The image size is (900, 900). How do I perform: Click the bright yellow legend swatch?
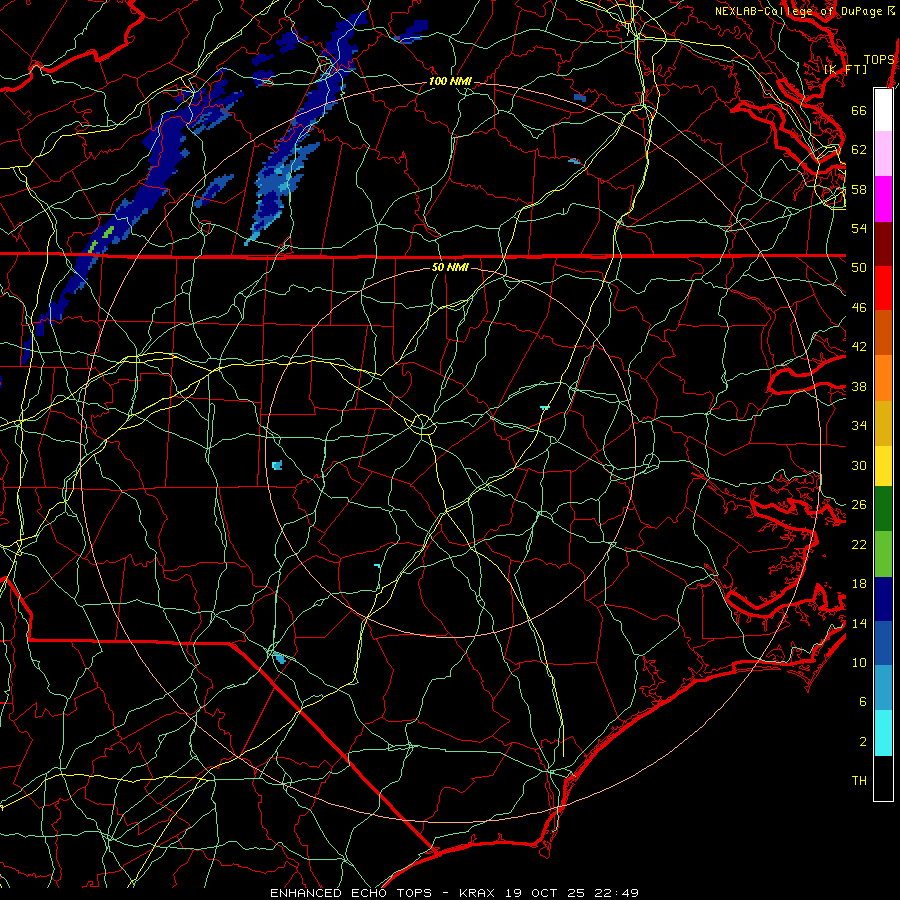pyautogui.click(x=883, y=466)
